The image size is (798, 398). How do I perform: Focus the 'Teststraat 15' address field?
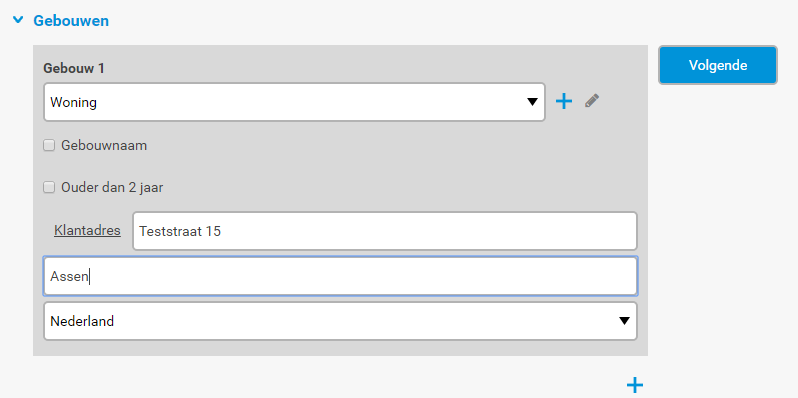coord(385,231)
